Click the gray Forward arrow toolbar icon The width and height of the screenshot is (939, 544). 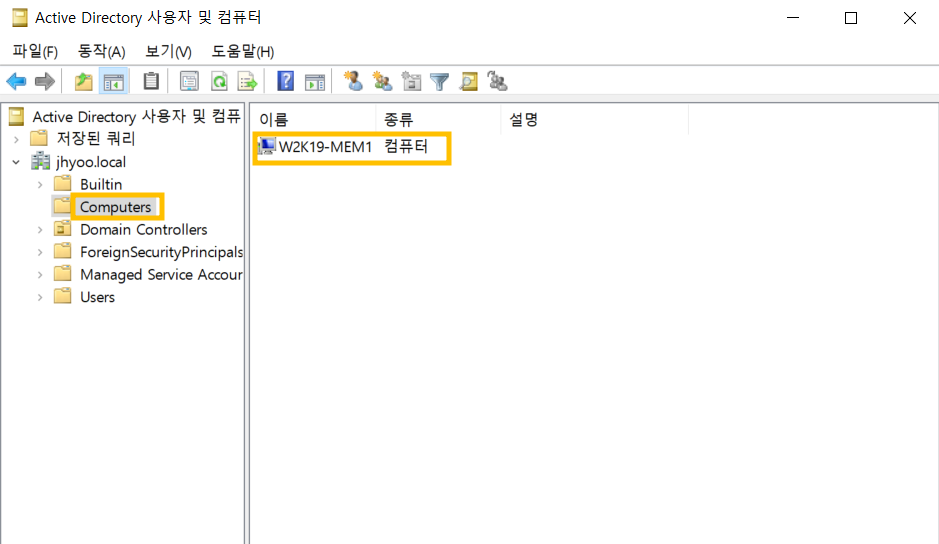tap(45, 81)
